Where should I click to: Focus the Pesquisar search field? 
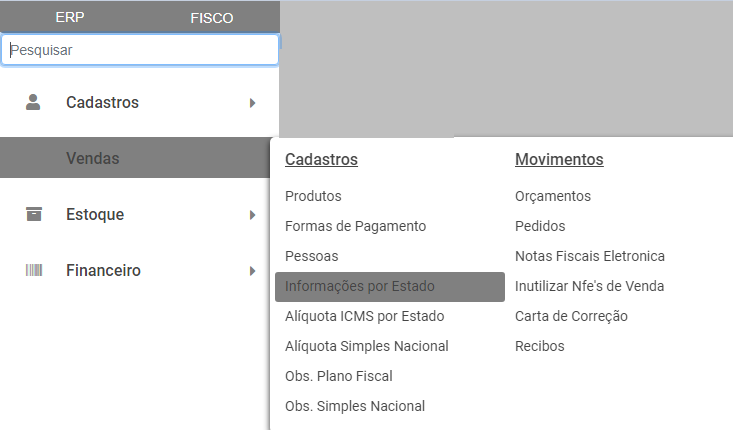(140, 50)
